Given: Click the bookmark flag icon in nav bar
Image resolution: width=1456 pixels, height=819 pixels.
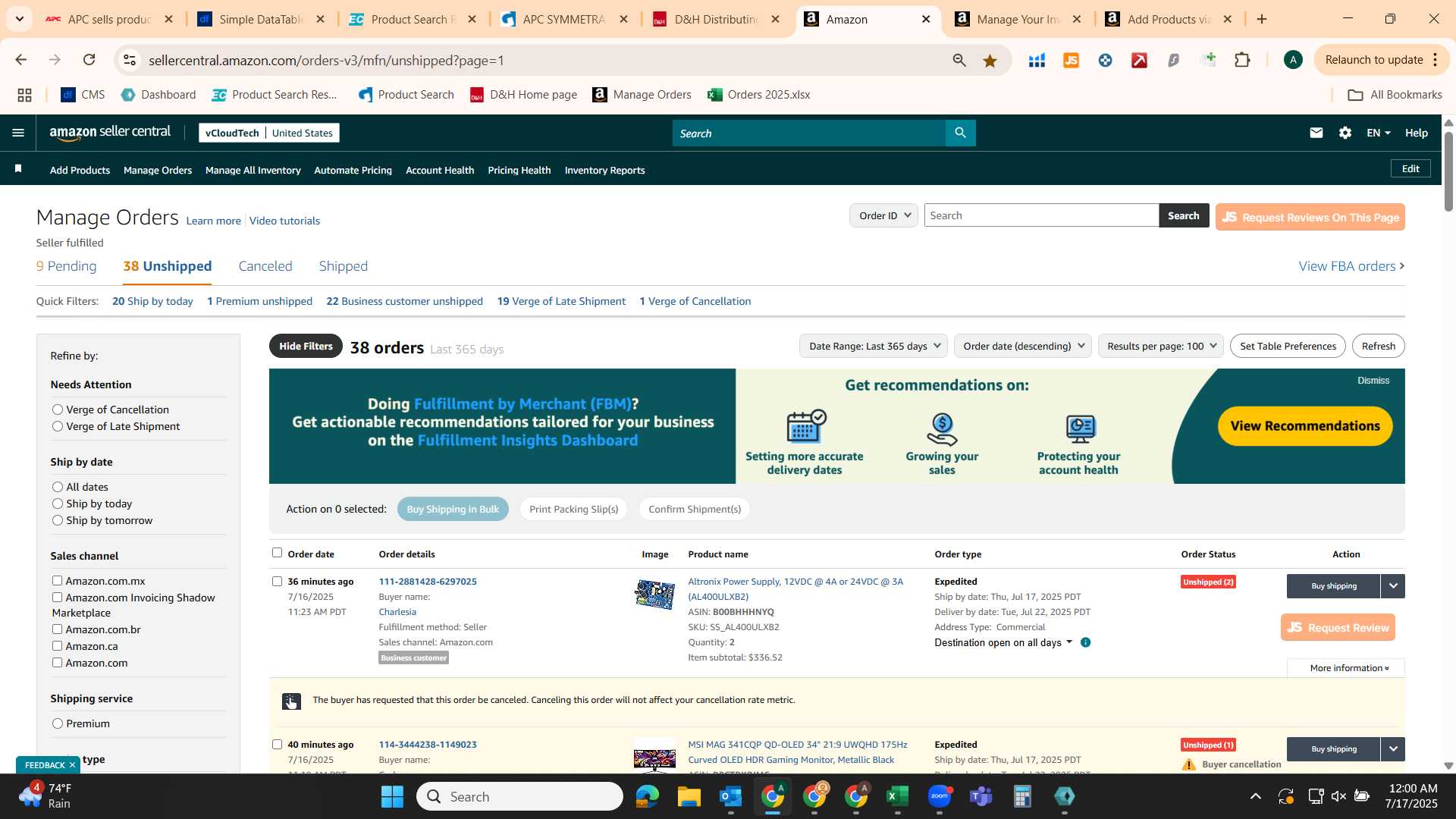Looking at the screenshot, I should click(18, 169).
